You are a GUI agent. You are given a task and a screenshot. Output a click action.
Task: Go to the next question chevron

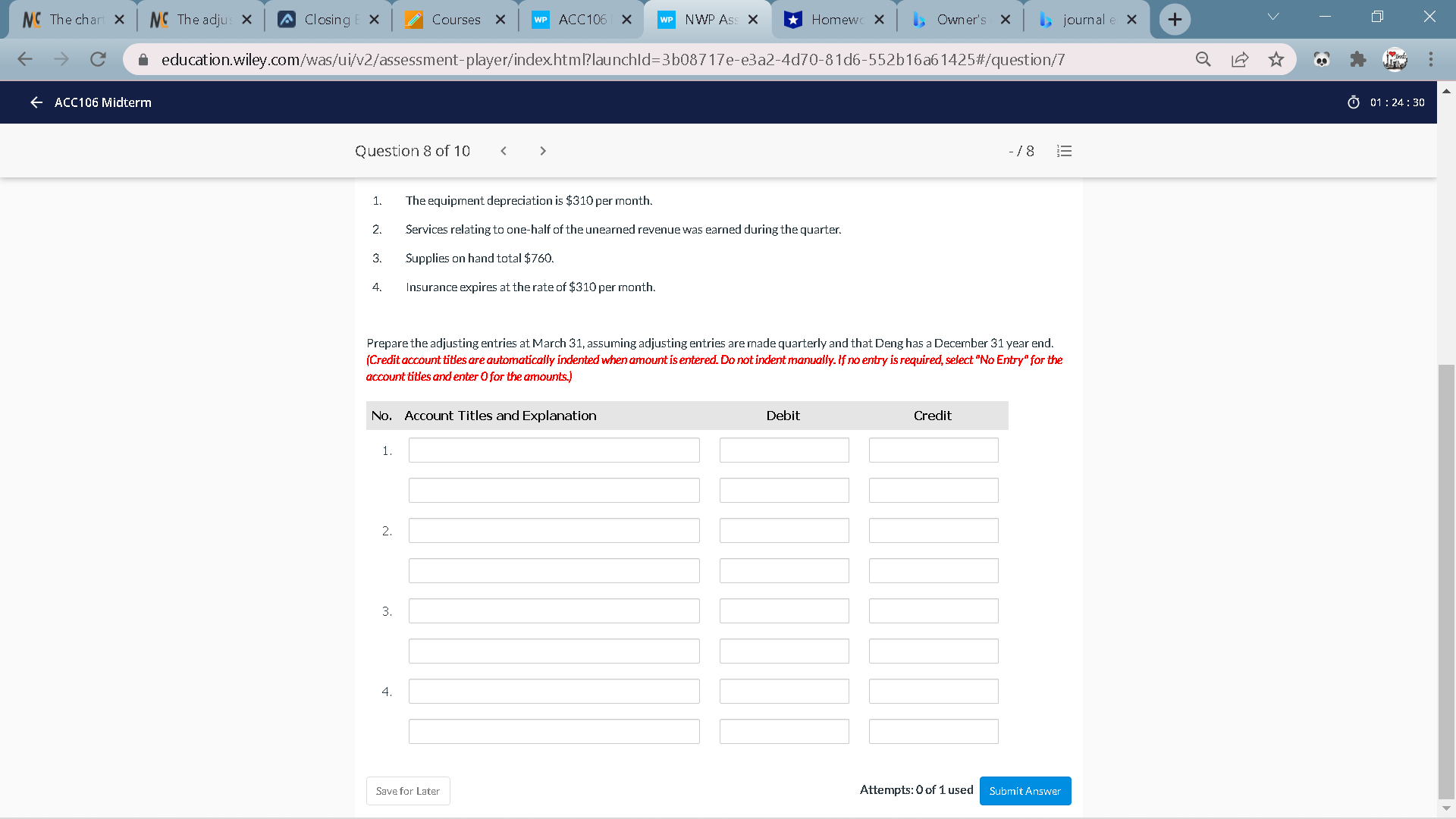tap(543, 151)
